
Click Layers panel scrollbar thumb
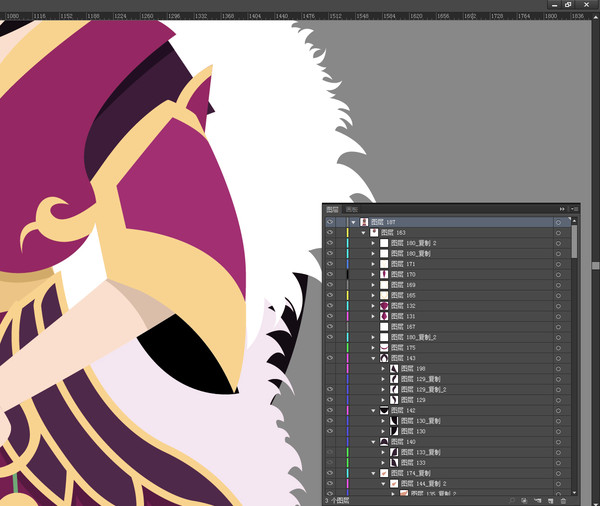pos(574,241)
